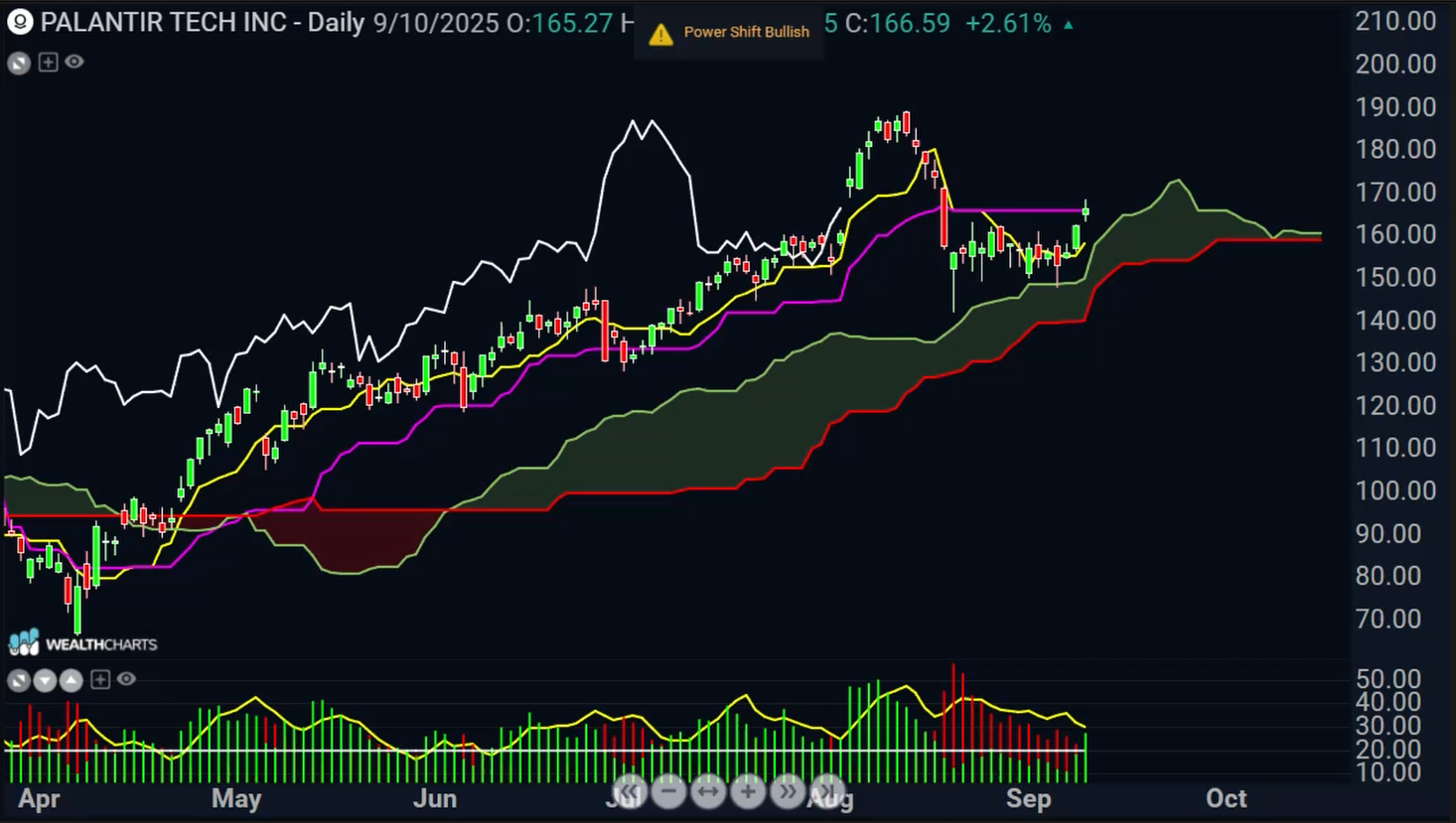Zoom in chart with plus button
This screenshot has width=1456, height=823.
point(748,791)
